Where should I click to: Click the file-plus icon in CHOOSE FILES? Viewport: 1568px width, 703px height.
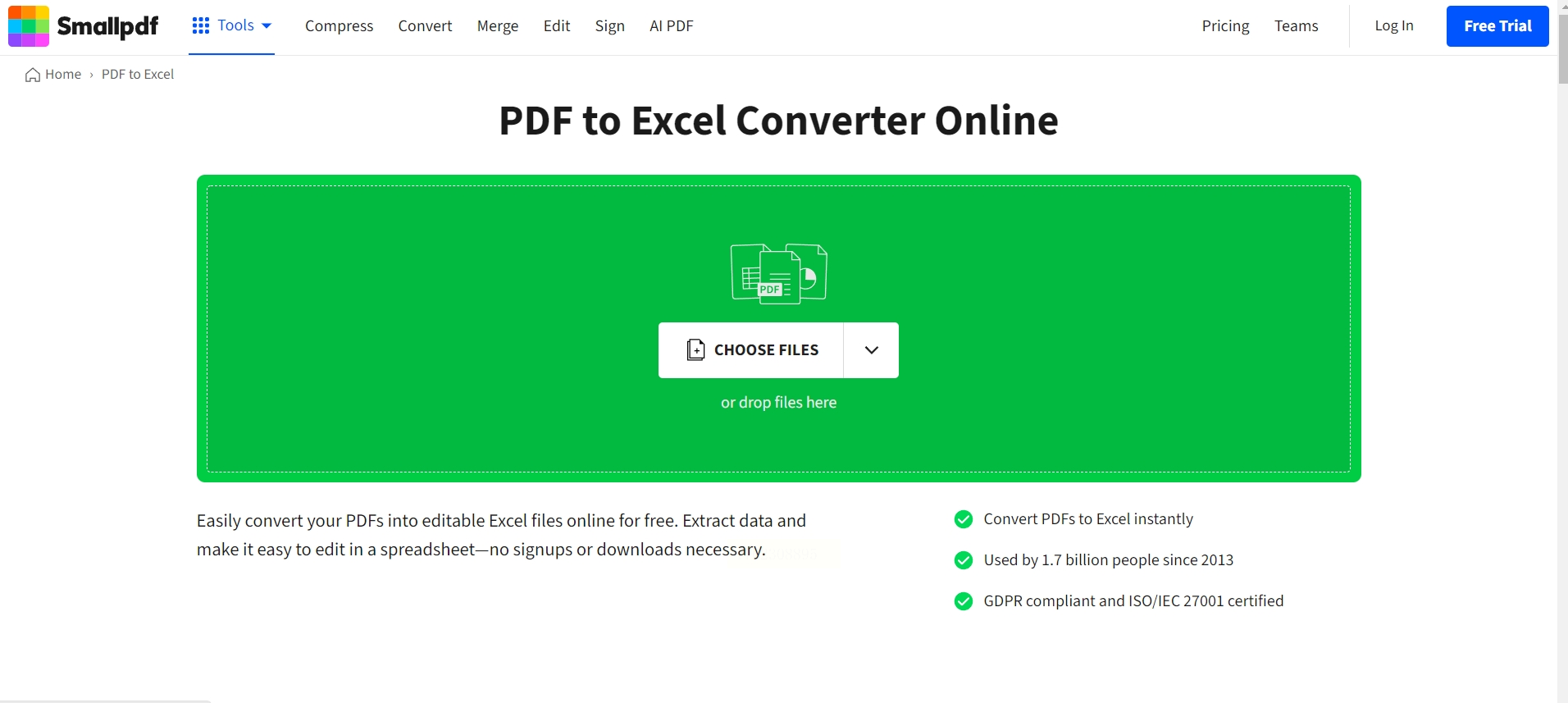pos(695,350)
